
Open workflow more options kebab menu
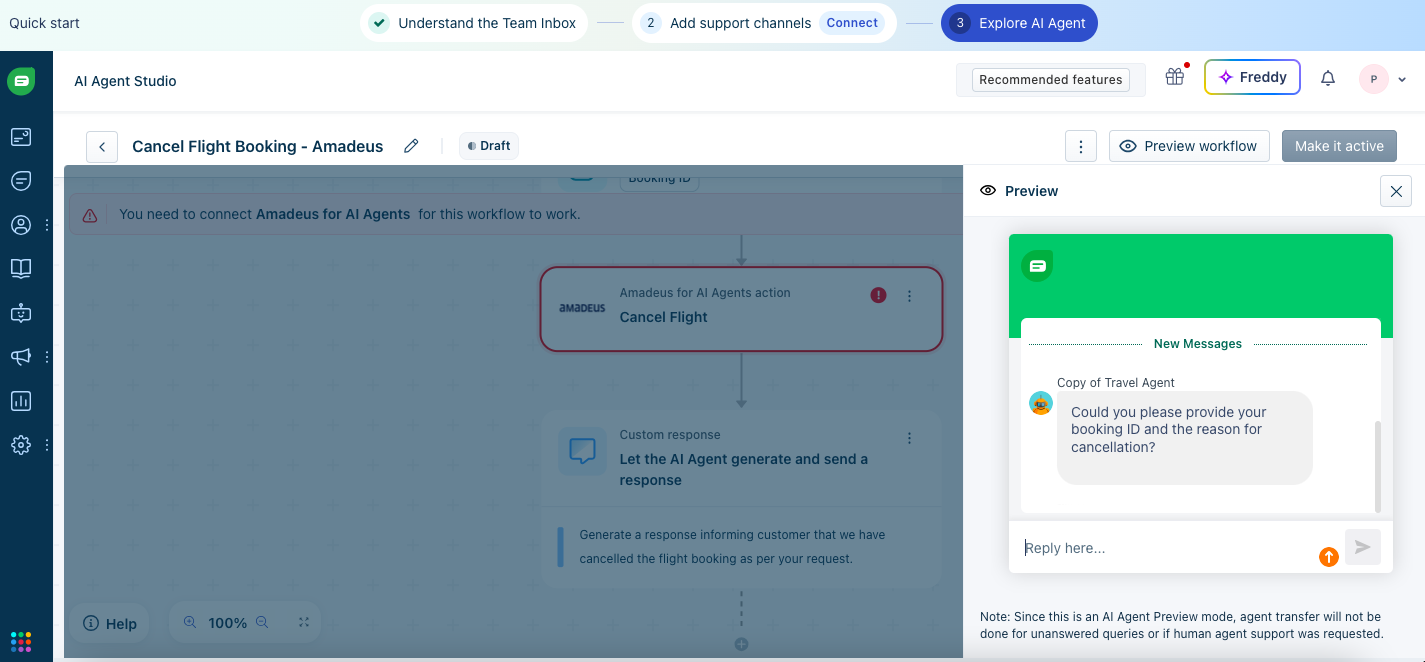1081,146
